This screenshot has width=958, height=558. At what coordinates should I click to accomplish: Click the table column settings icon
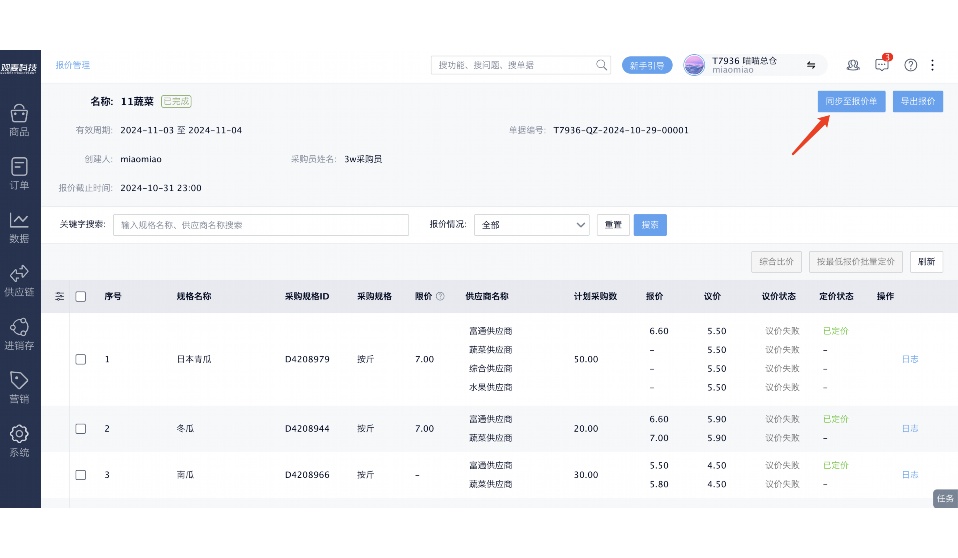59,296
